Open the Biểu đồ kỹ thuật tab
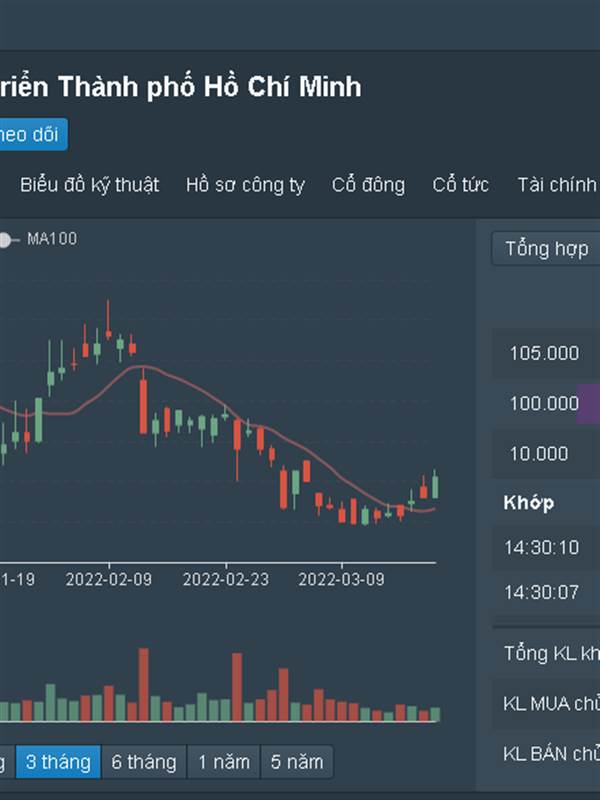 pos(89,185)
